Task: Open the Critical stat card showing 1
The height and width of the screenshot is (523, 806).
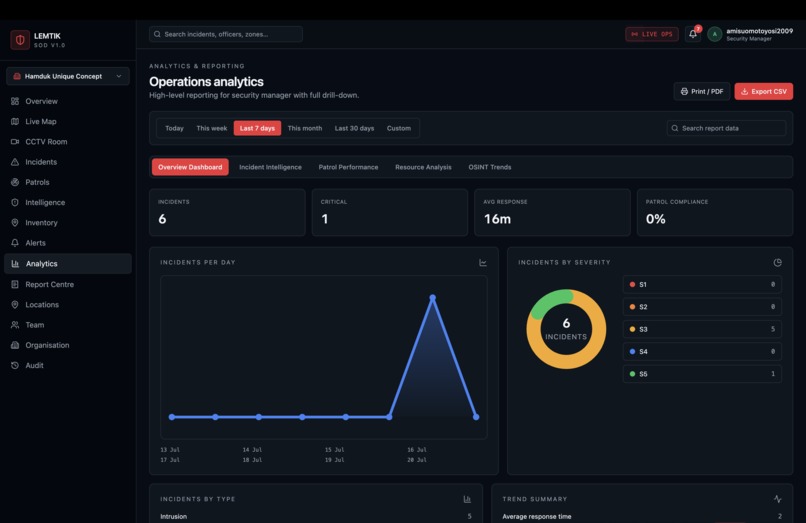Action: (x=390, y=212)
